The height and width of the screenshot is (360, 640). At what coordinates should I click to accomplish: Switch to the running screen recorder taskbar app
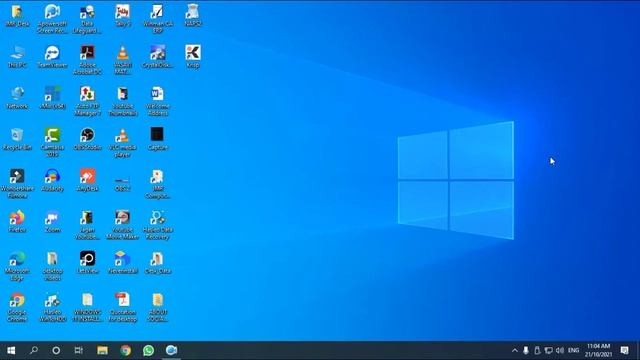point(171,350)
